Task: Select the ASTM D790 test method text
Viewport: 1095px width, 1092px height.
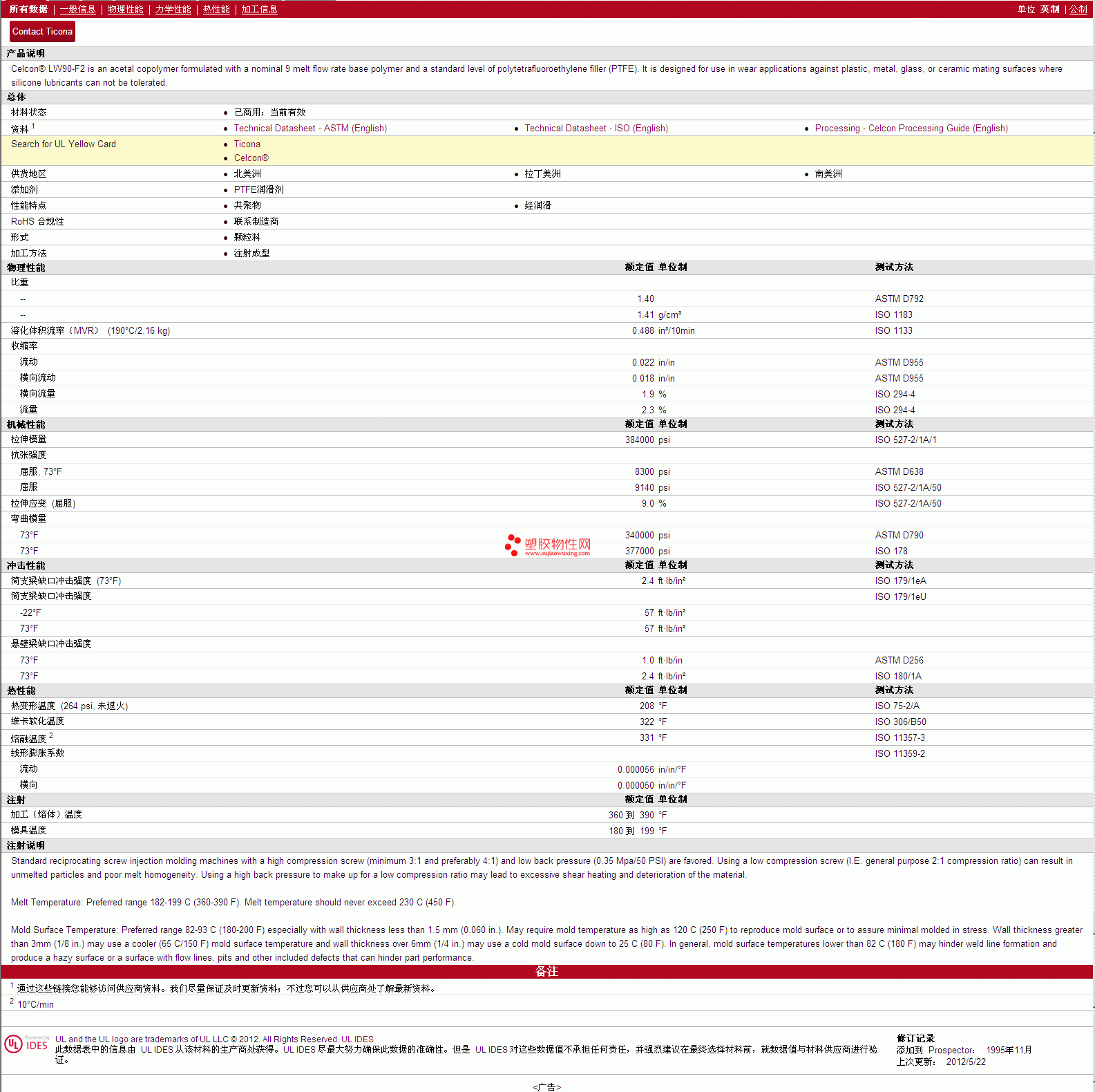Action: click(899, 535)
